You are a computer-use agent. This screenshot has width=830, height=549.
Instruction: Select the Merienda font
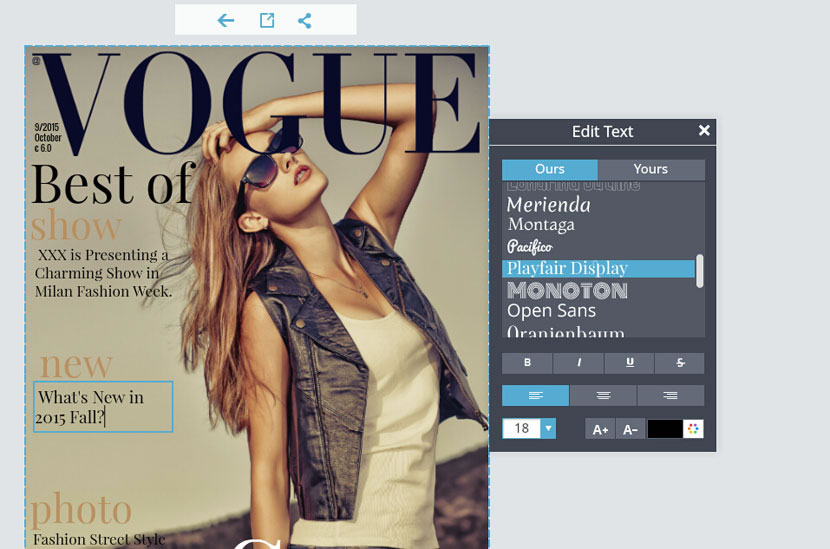tap(548, 205)
